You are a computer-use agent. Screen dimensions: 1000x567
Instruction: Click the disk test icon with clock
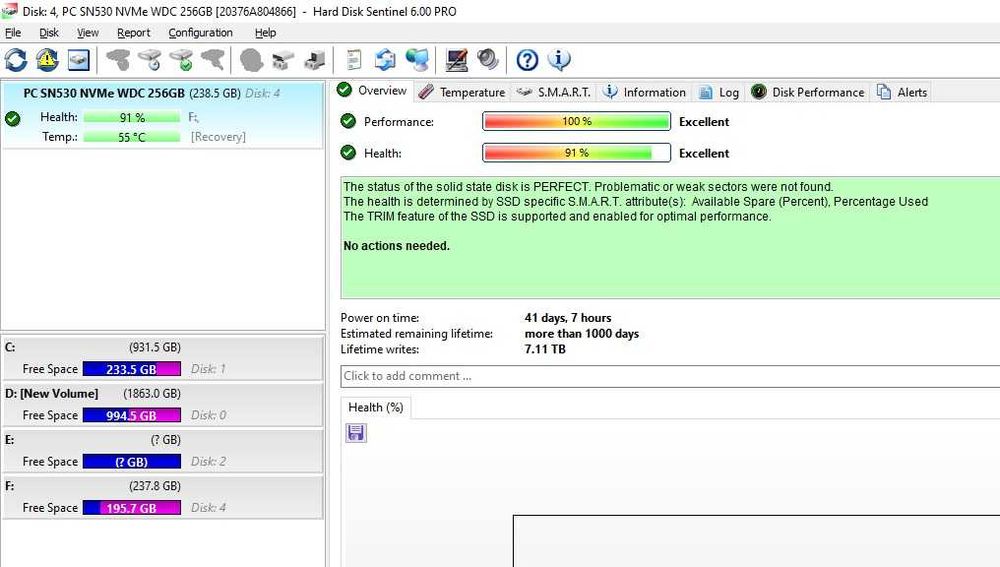tap(150, 61)
